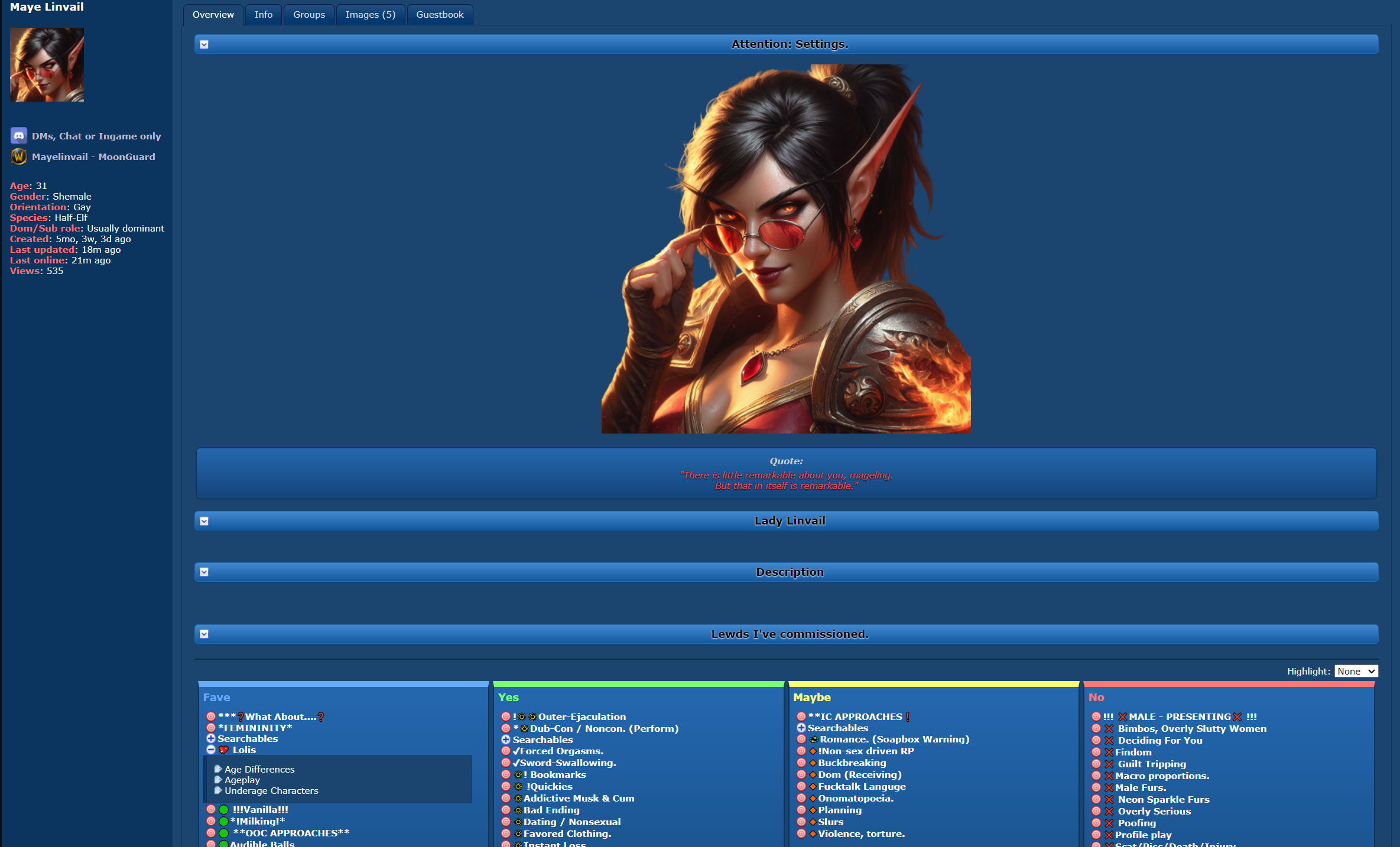Open the Guestbook tab
This screenshot has height=847, width=1400.
point(440,15)
